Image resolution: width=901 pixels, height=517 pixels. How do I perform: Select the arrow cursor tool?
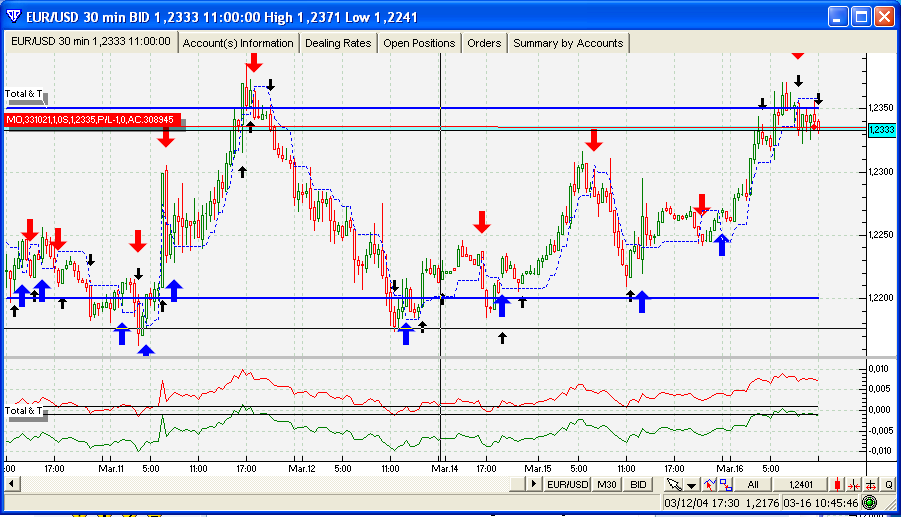tap(673, 484)
